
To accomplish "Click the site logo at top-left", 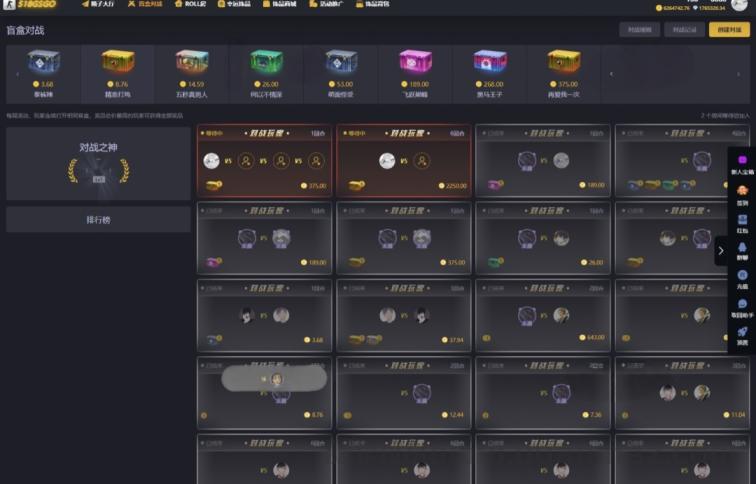I will pos(30,4).
